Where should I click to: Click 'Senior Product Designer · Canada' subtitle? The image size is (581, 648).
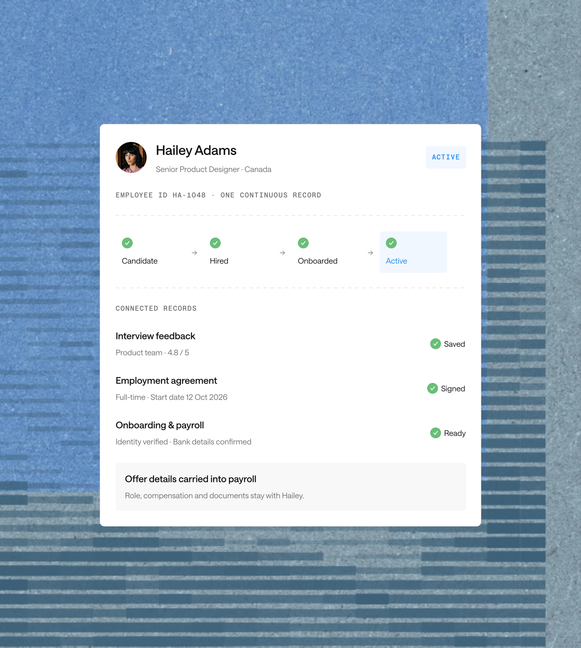214,169
